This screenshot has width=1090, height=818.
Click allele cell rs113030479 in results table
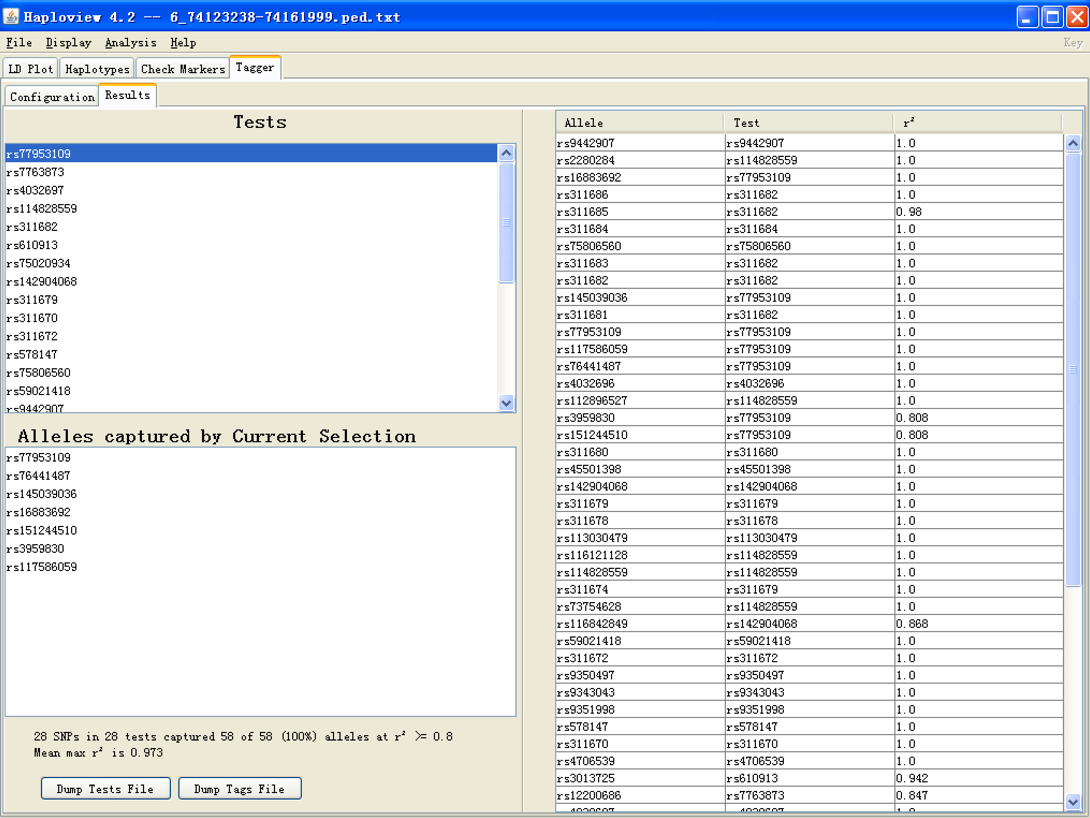click(640, 538)
